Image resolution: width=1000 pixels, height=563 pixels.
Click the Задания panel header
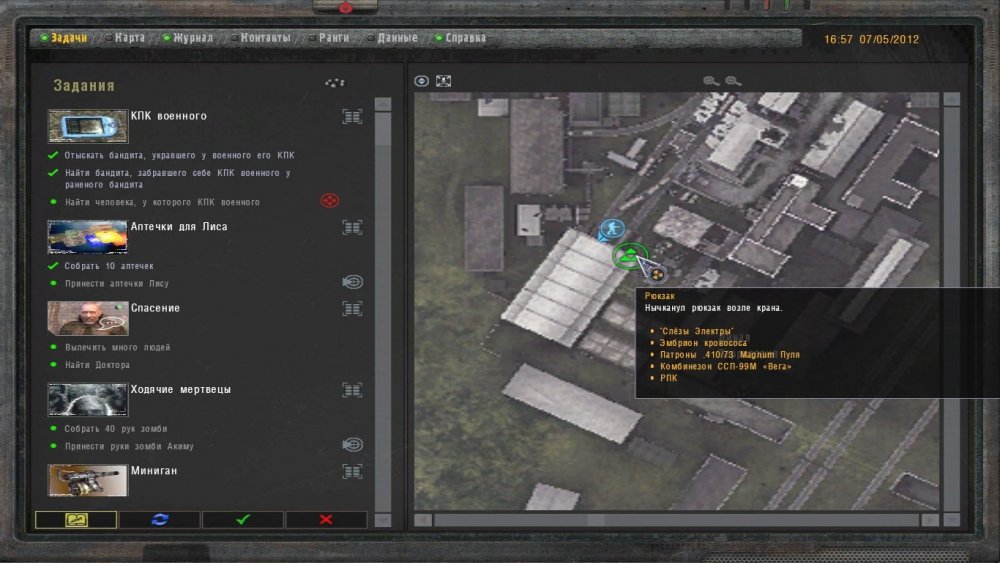pyautogui.click(x=84, y=85)
